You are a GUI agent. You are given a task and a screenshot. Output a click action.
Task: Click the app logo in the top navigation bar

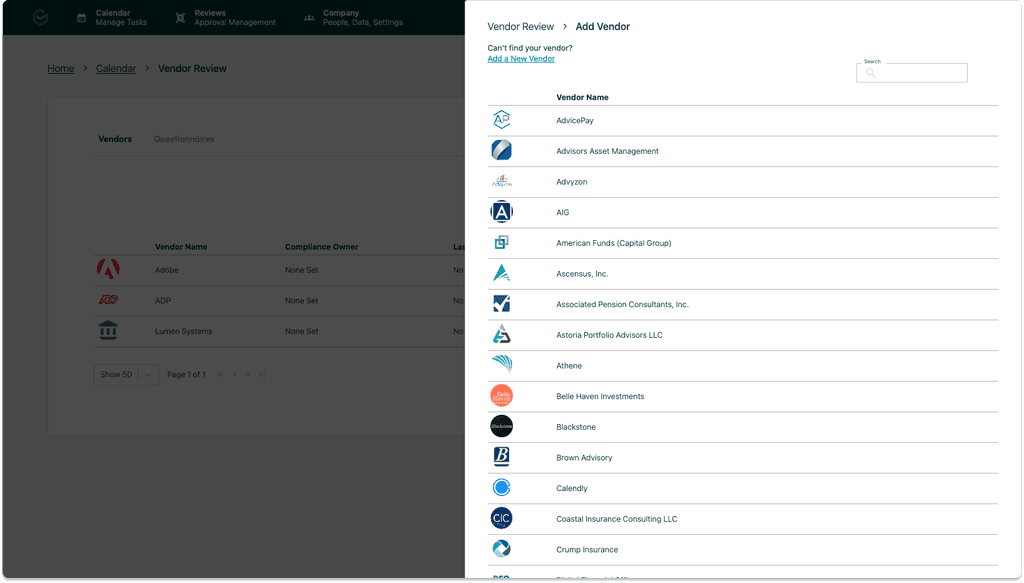point(38,16)
